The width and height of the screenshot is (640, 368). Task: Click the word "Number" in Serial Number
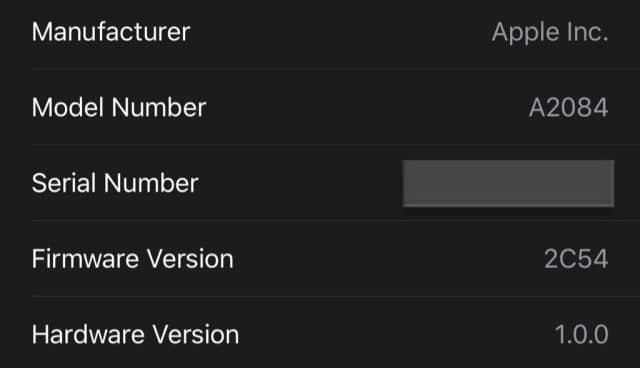click(x=151, y=183)
